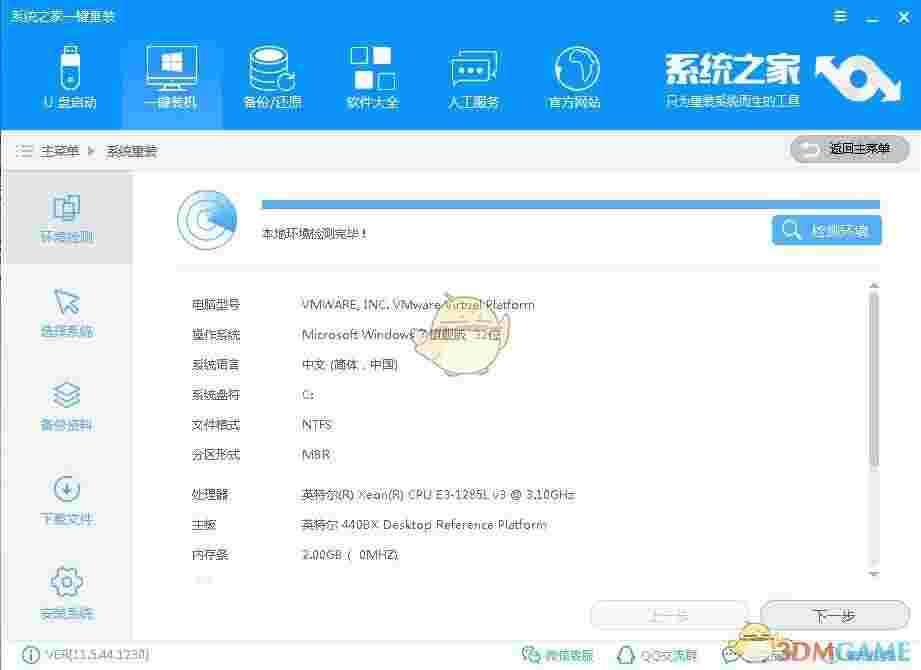
Task: Select the 环境检测 step in sidebar
Action: coord(67,218)
